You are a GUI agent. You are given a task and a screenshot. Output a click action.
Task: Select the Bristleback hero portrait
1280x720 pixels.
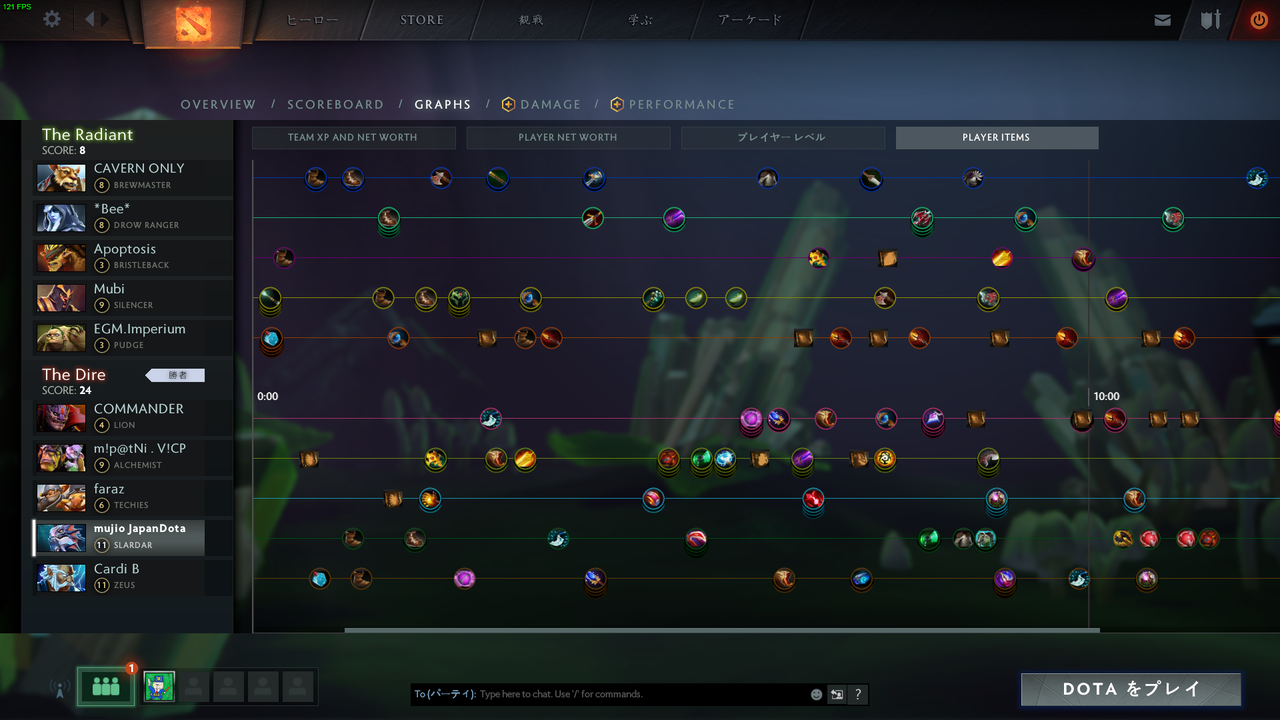click(x=61, y=257)
